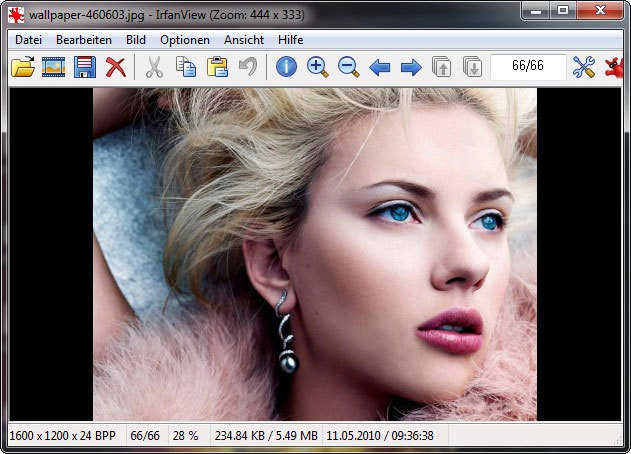Open the Bild menu

point(136,40)
